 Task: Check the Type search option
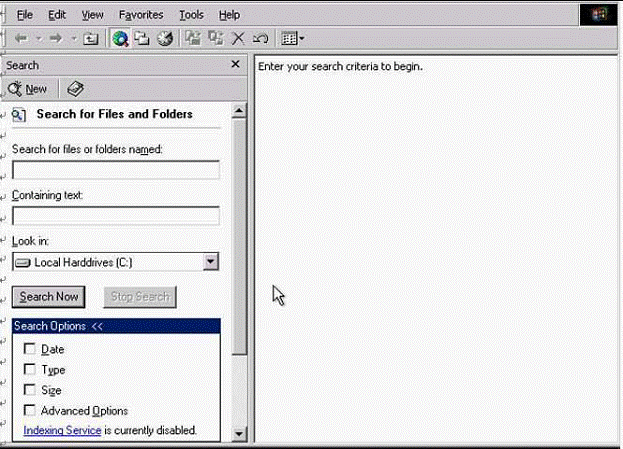30,369
